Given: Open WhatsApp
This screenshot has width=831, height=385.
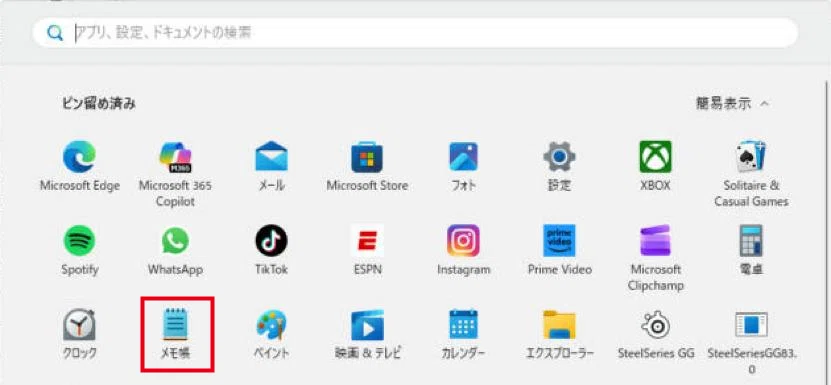Looking at the screenshot, I should (175, 250).
